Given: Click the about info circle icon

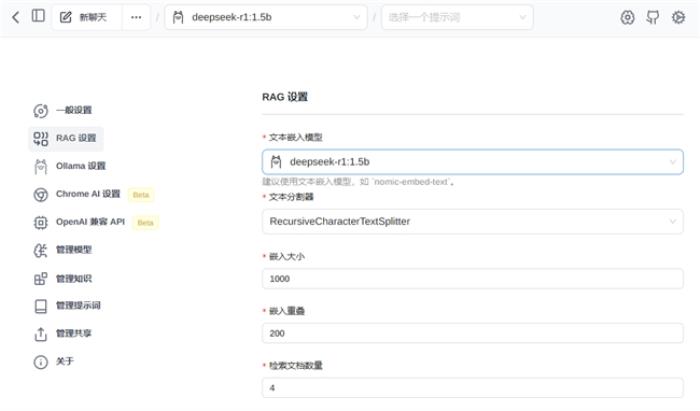Looking at the screenshot, I should (x=41, y=362).
